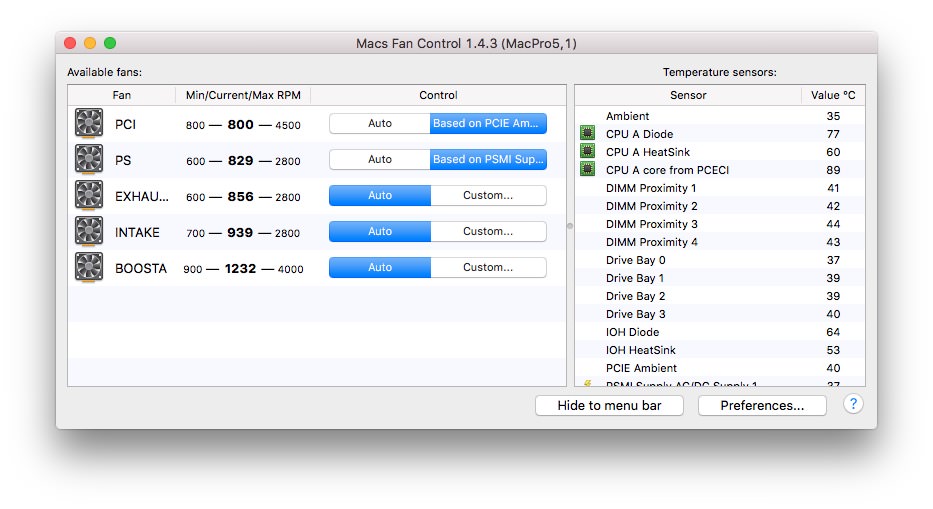The width and height of the screenshot is (933, 509).
Task: Select the CPU A Diode sensor row
Action: [x=720, y=134]
